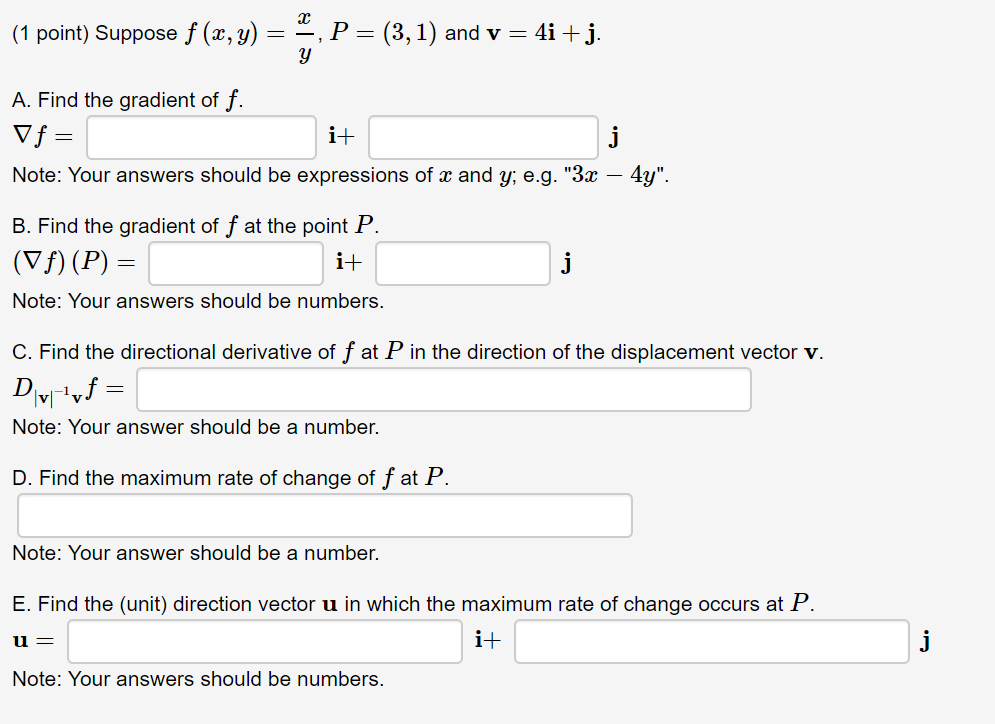The height and width of the screenshot is (724, 995).
Task: Click the directional derivative answer box in part C
Action: point(443,389)
